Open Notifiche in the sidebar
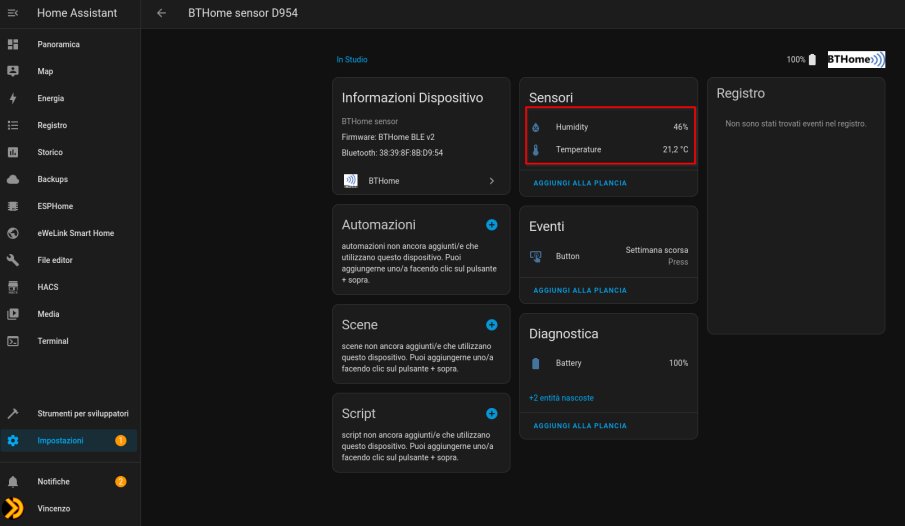Screen dimensions: 905x526 (x=69, y=482)
